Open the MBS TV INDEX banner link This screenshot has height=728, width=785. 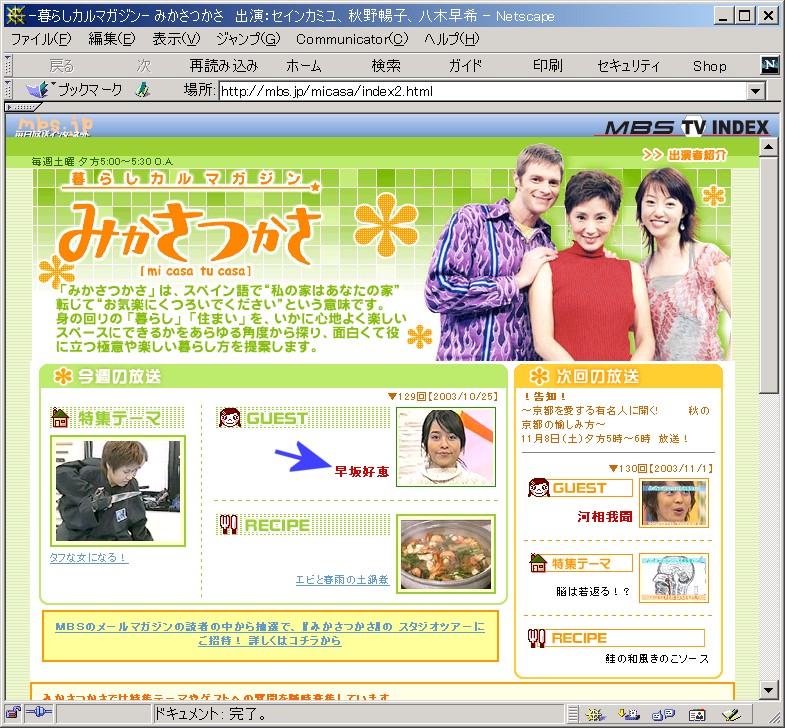pyautogui.click(x=686, y=127)
